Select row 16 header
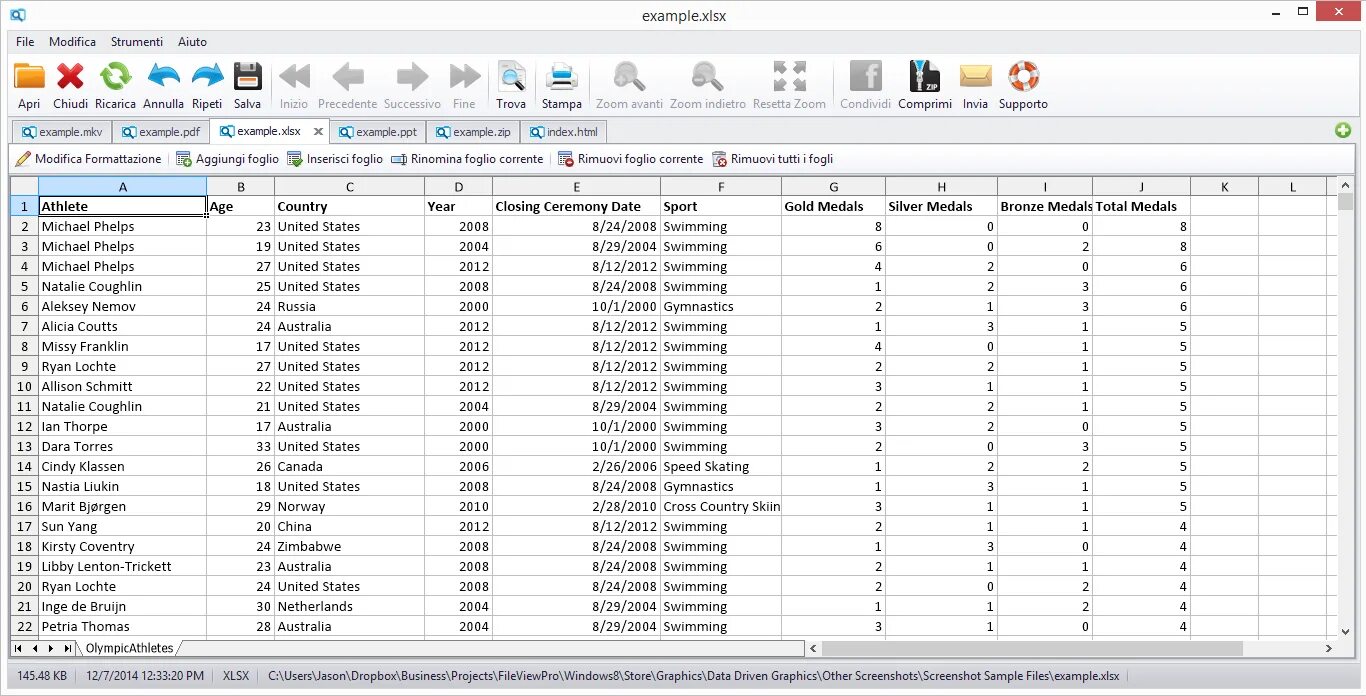The width and height of the screenshot is (1366, 696). pyautogui.click(x=24, y=506)
